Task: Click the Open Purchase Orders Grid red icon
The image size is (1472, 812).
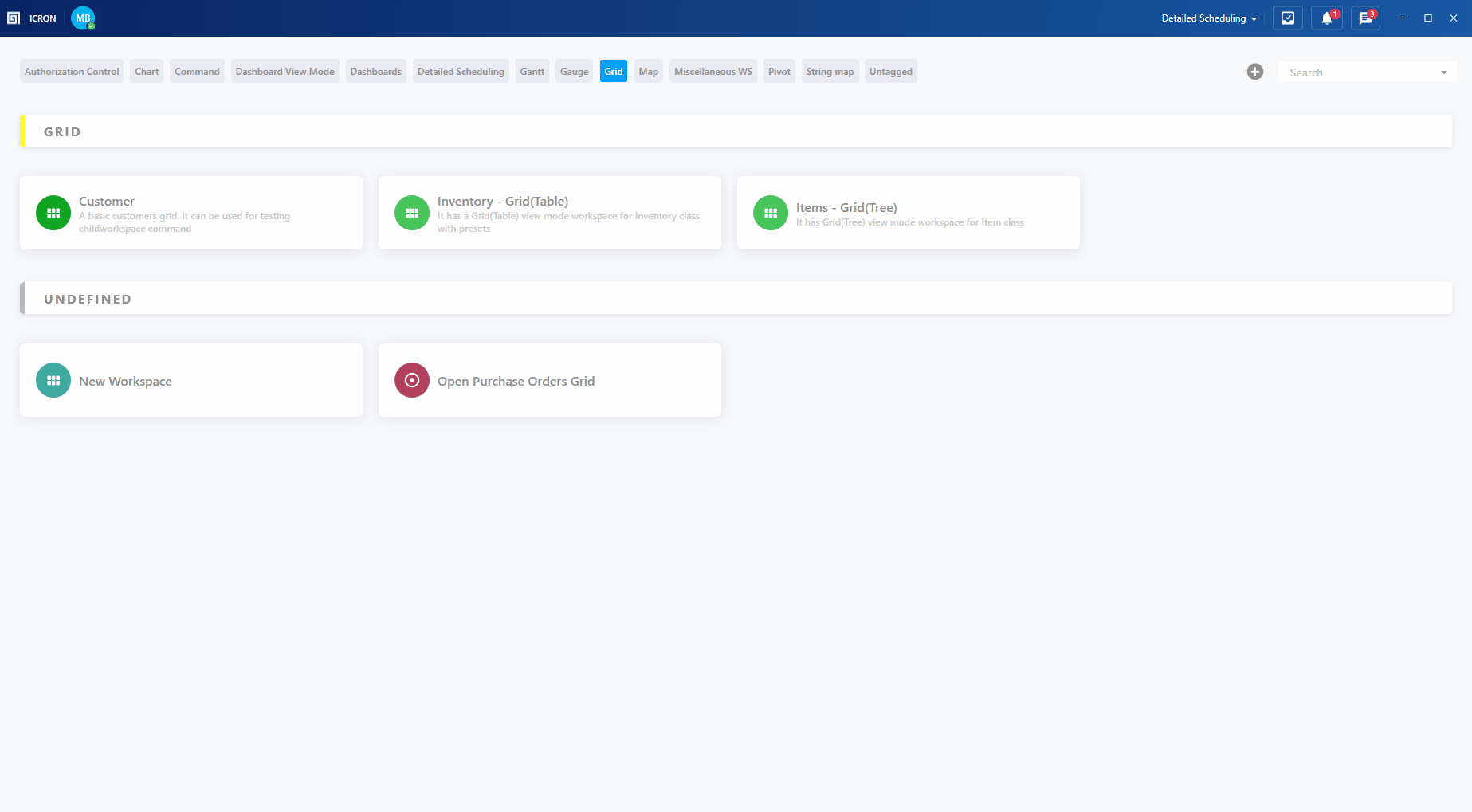Action: tap(412, 380)
